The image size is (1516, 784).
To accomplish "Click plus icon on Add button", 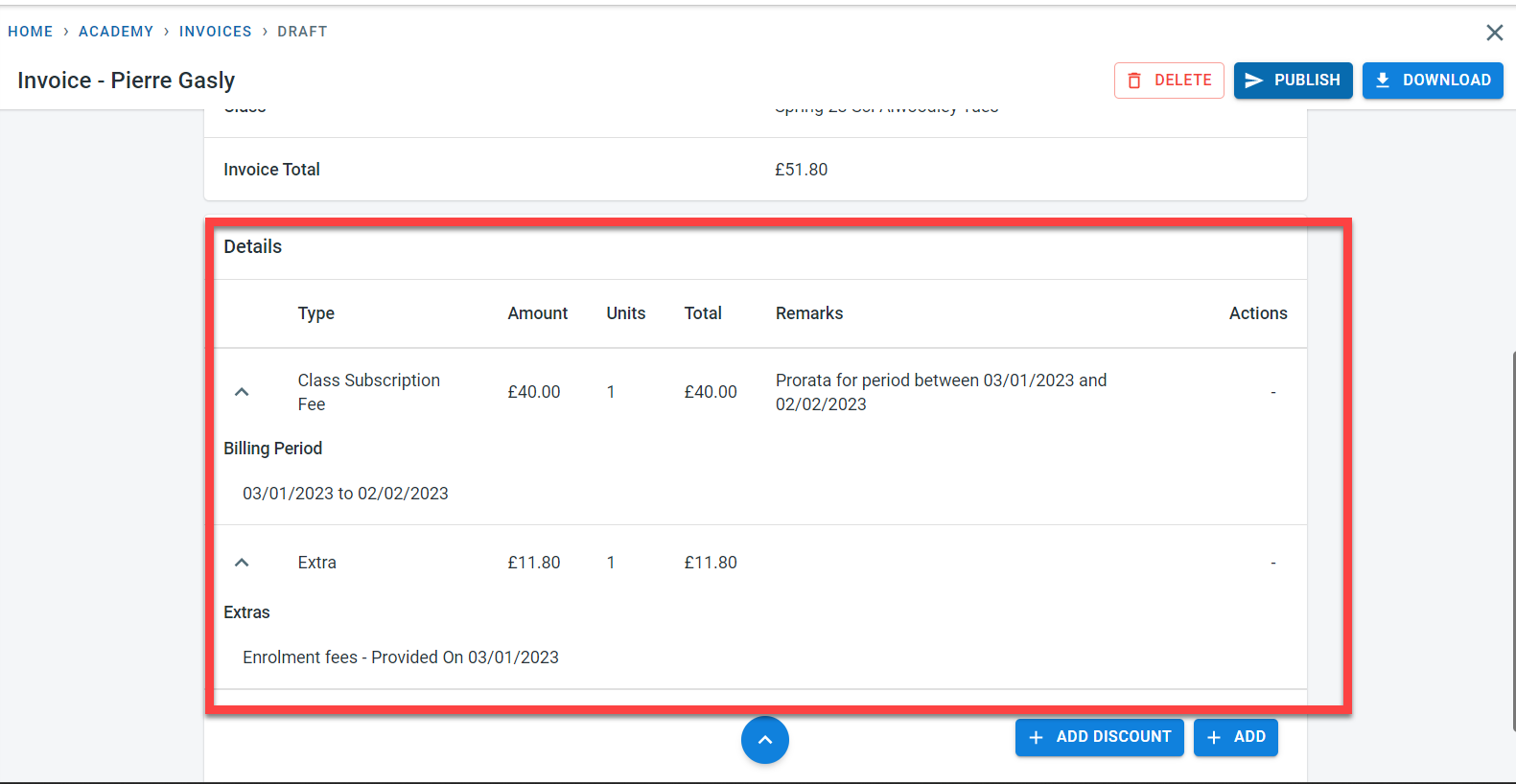I will [1214, 737].
